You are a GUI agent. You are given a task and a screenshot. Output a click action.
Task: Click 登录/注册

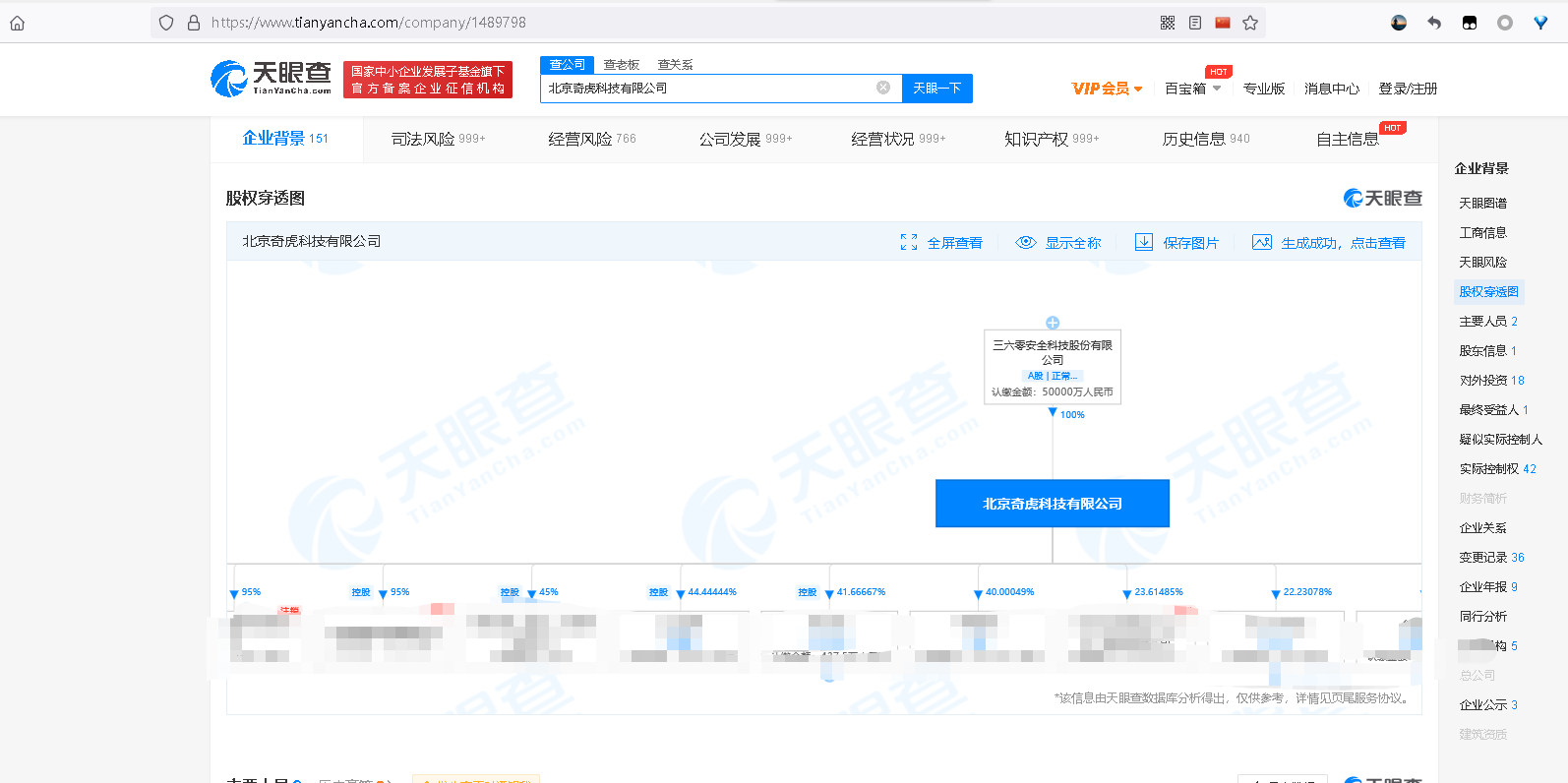1408,89
